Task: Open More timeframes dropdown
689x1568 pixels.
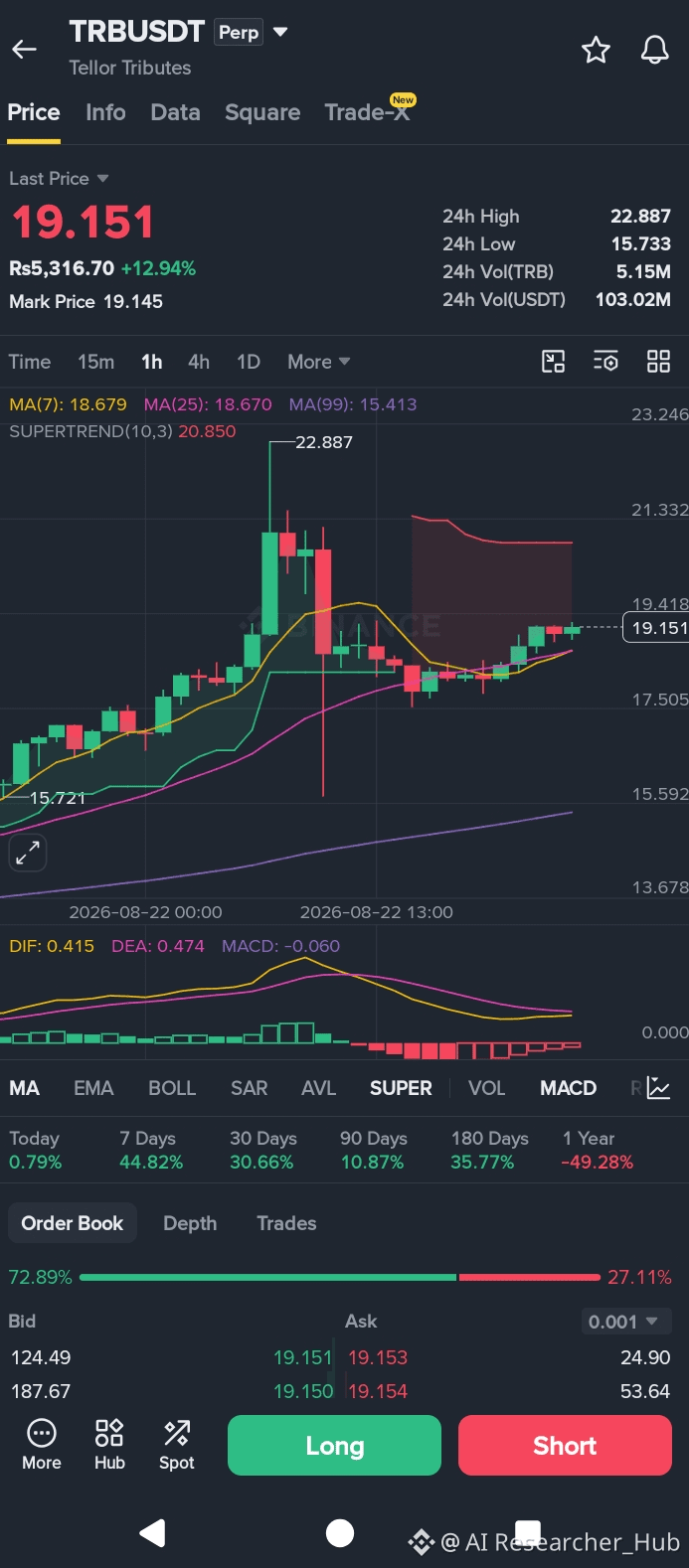Action: coord(319,362)
